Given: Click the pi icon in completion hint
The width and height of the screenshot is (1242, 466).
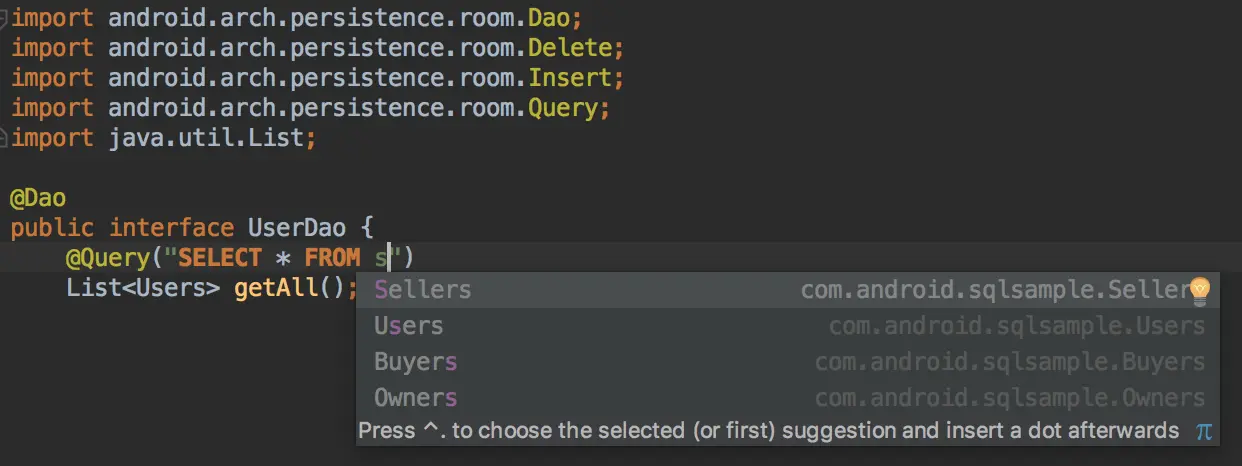Looking at the screenshot, I should pos(1204,431).
